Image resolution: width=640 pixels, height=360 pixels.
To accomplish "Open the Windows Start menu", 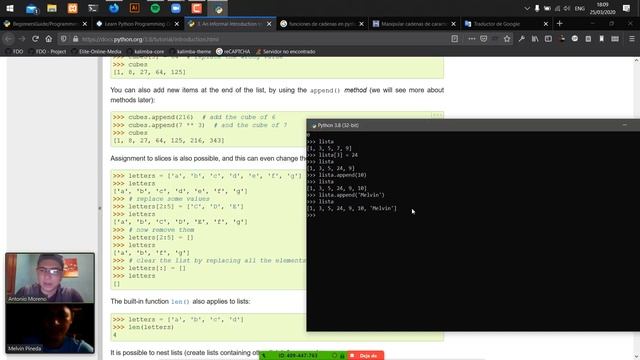I will point(10,8).
